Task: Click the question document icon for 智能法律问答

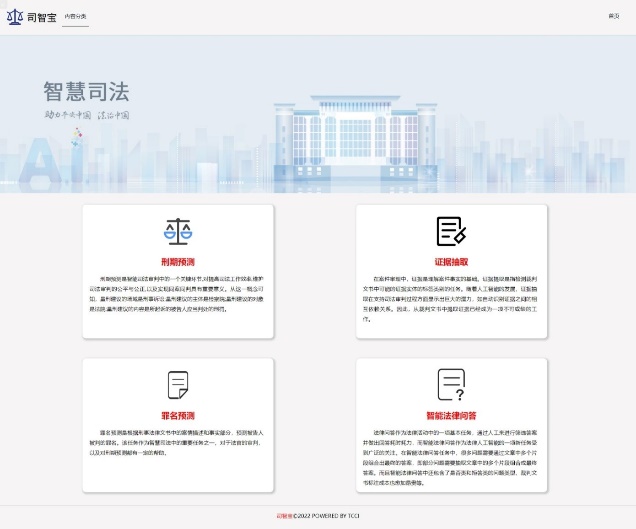Action: (x=451, y=384)
